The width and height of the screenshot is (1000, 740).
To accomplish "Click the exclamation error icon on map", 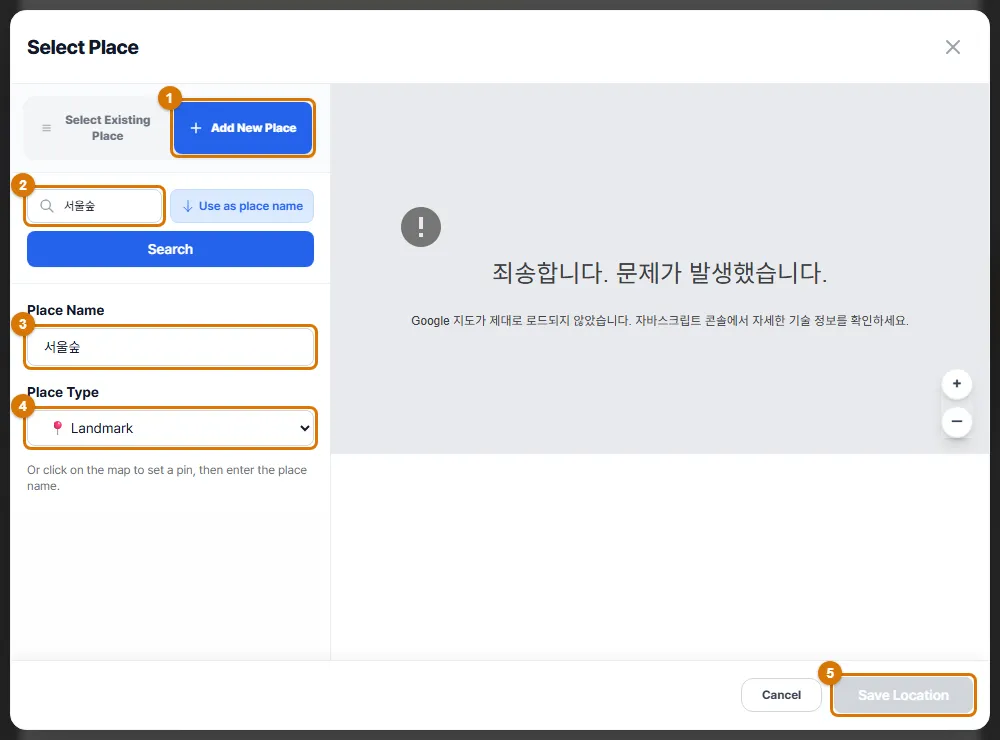I will (x=421, y=226).
